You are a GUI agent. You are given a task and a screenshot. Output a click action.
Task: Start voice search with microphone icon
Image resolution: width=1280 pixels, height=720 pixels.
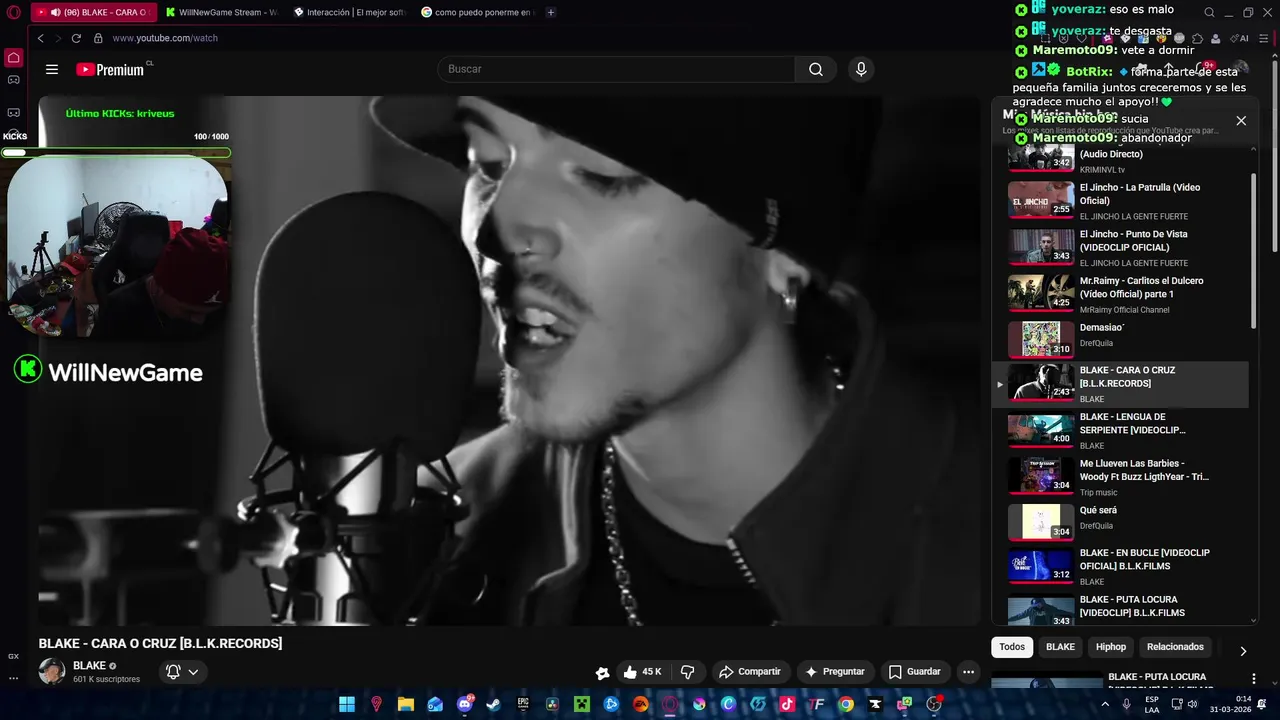(x=861, y=69)
